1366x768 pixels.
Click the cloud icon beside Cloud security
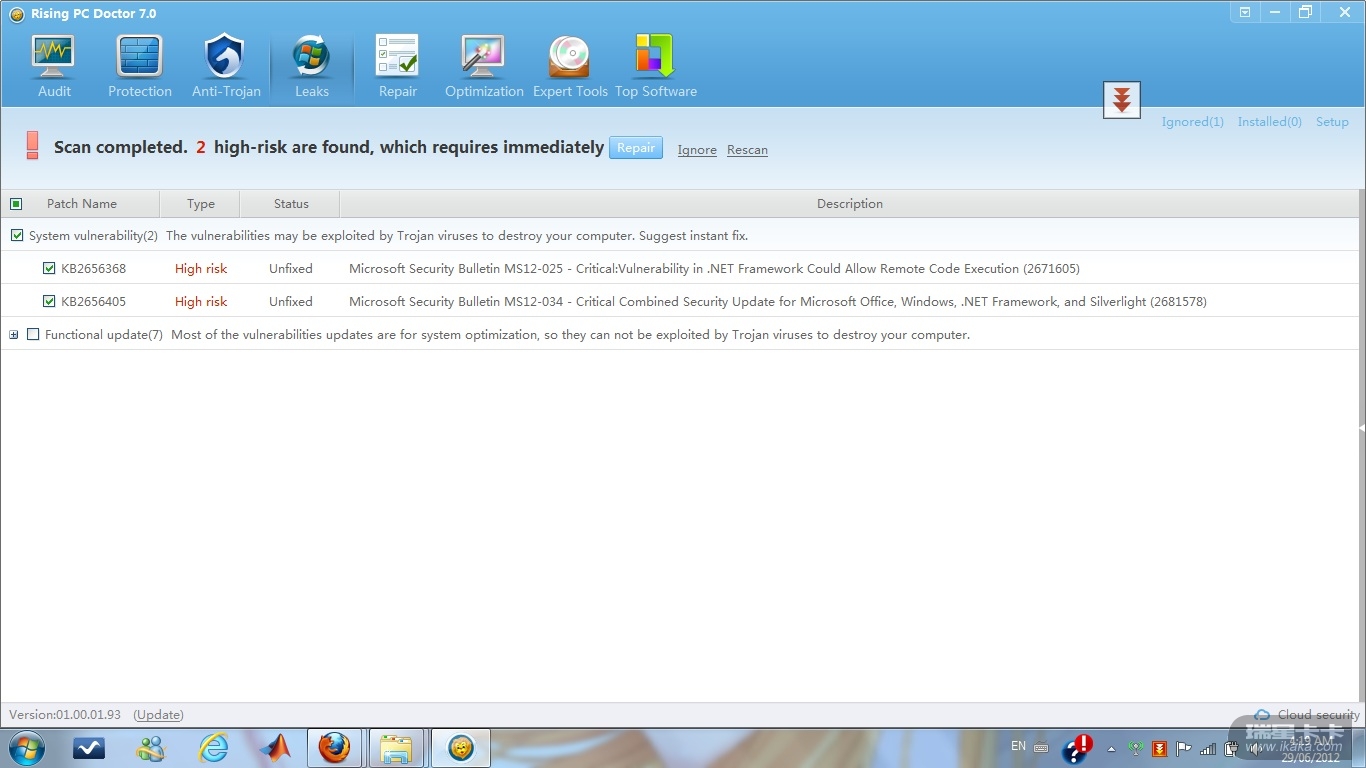[1262, 715]
